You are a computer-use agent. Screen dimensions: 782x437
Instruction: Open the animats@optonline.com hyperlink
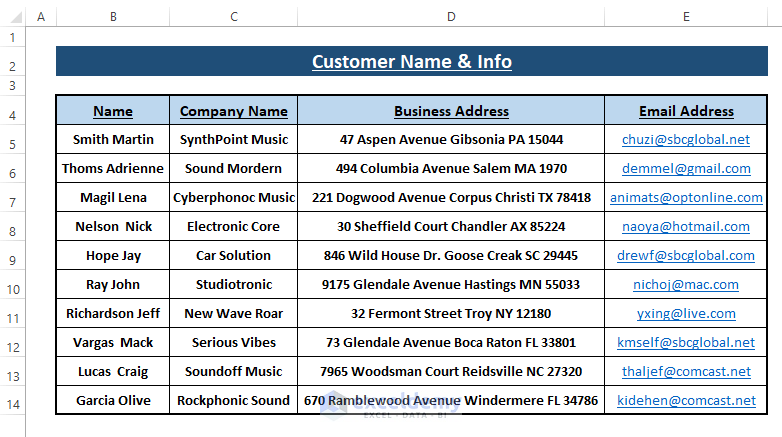coord(686,198)
